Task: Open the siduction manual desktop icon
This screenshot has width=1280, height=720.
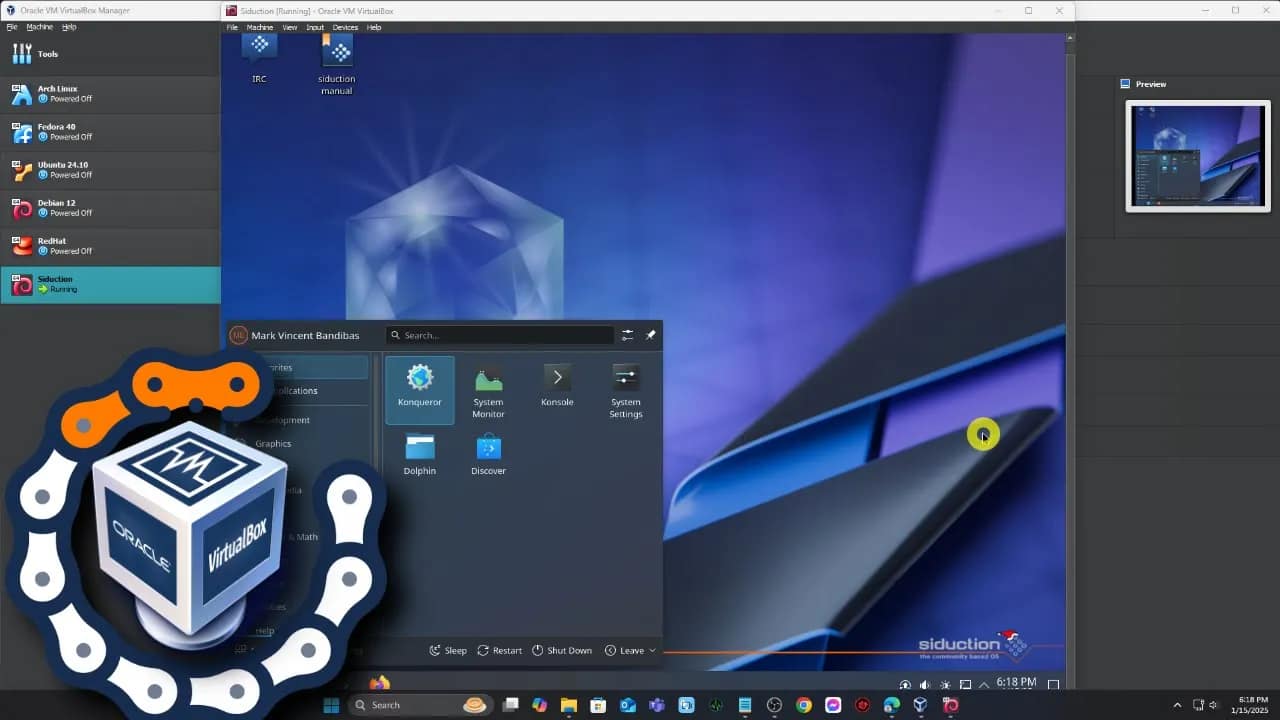Action: [x=336, y=64]
